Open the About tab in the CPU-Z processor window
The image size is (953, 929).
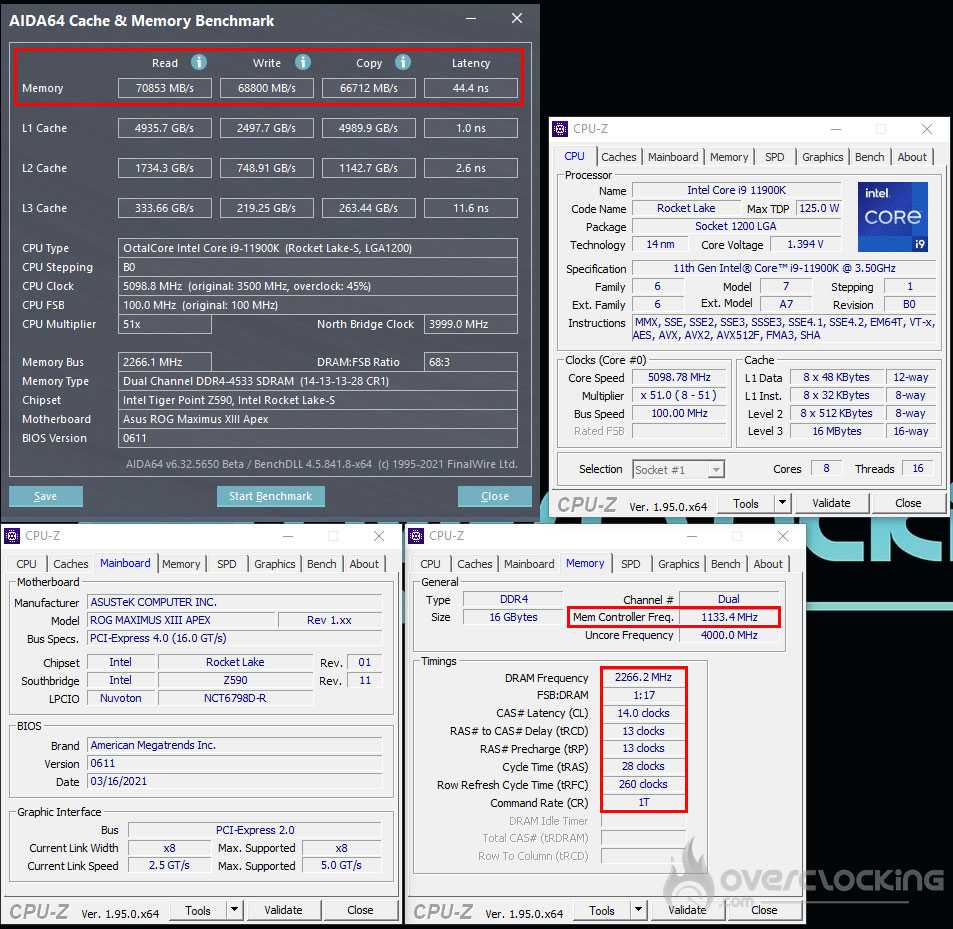click(912, 157)
